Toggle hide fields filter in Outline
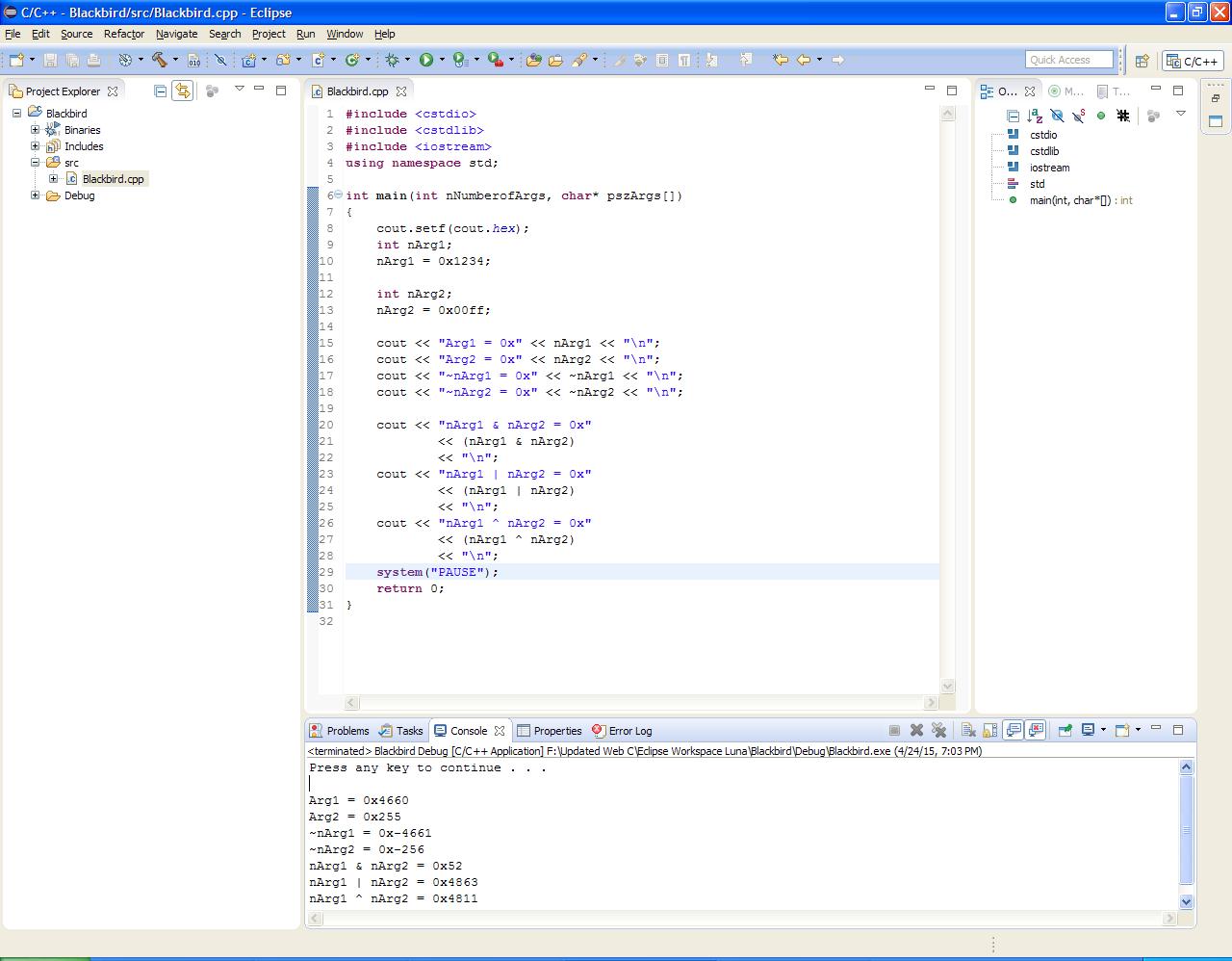Screen dimensions: 1232x961 click(1057, 116)
